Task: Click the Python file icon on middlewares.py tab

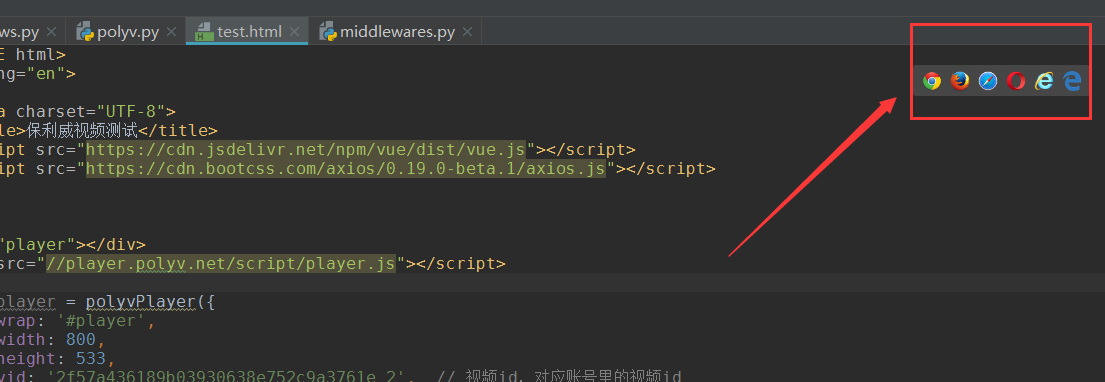Action: click(327, 32)
